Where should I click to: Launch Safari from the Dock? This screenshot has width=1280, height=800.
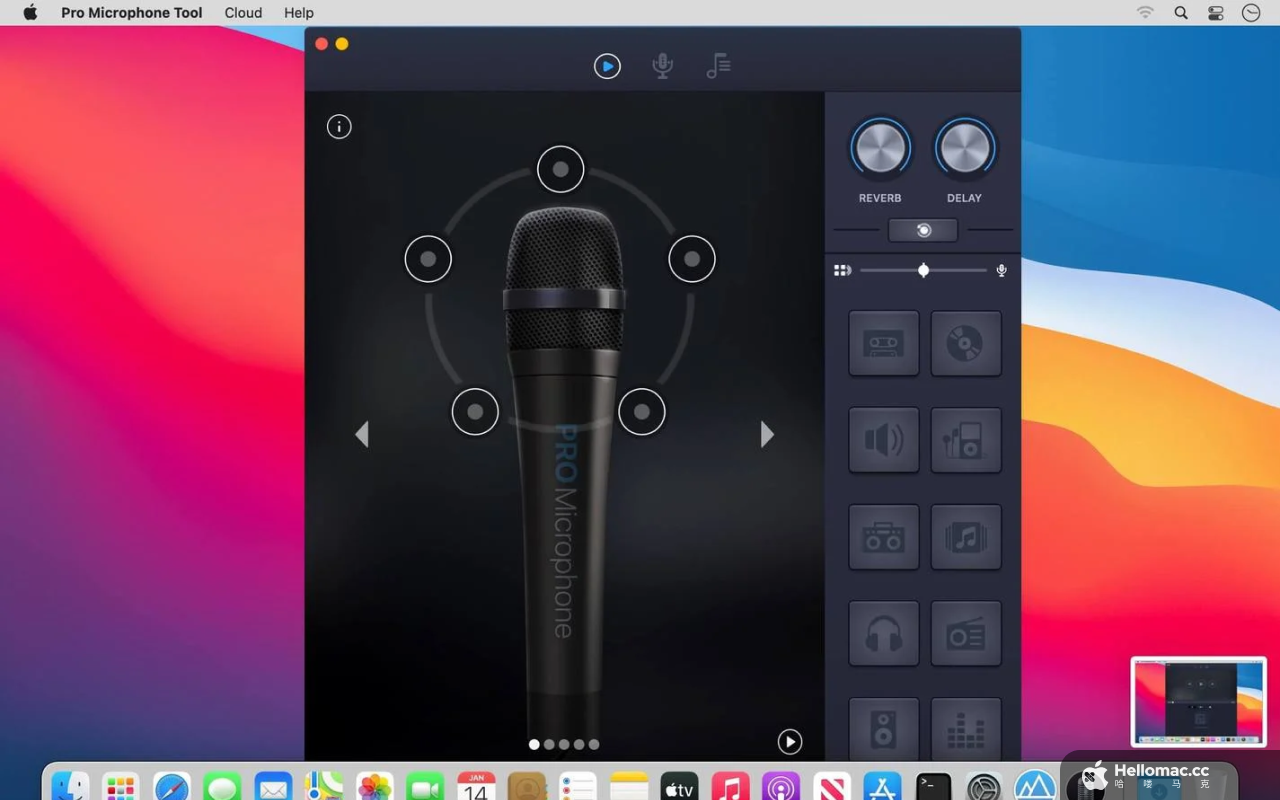tap(172, 787)
